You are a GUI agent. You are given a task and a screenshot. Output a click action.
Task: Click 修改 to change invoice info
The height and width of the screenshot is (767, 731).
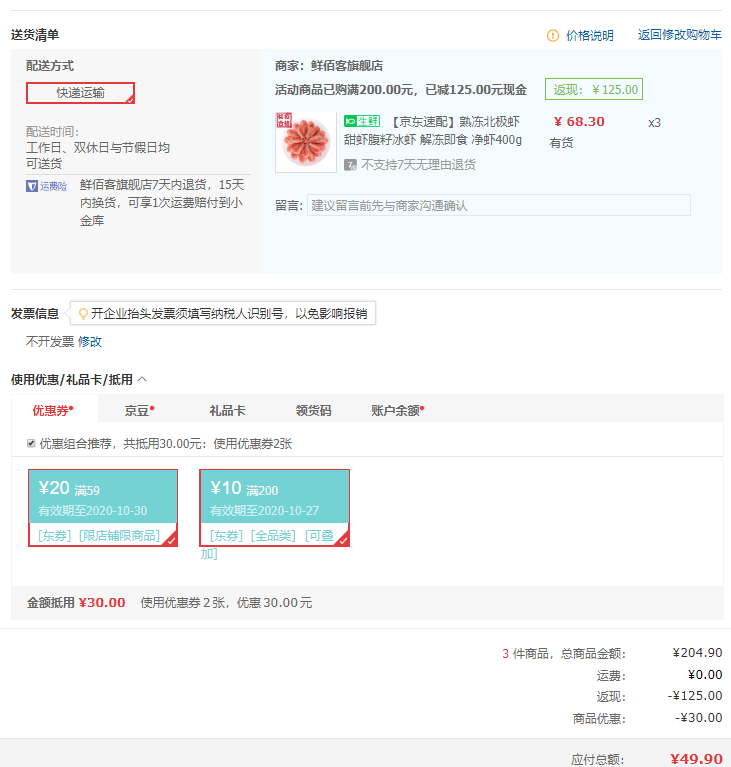tap(90, 341)
